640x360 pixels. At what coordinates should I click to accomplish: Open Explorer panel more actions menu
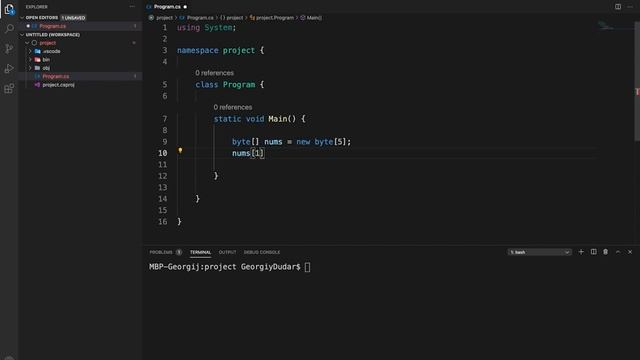point(132,7)
